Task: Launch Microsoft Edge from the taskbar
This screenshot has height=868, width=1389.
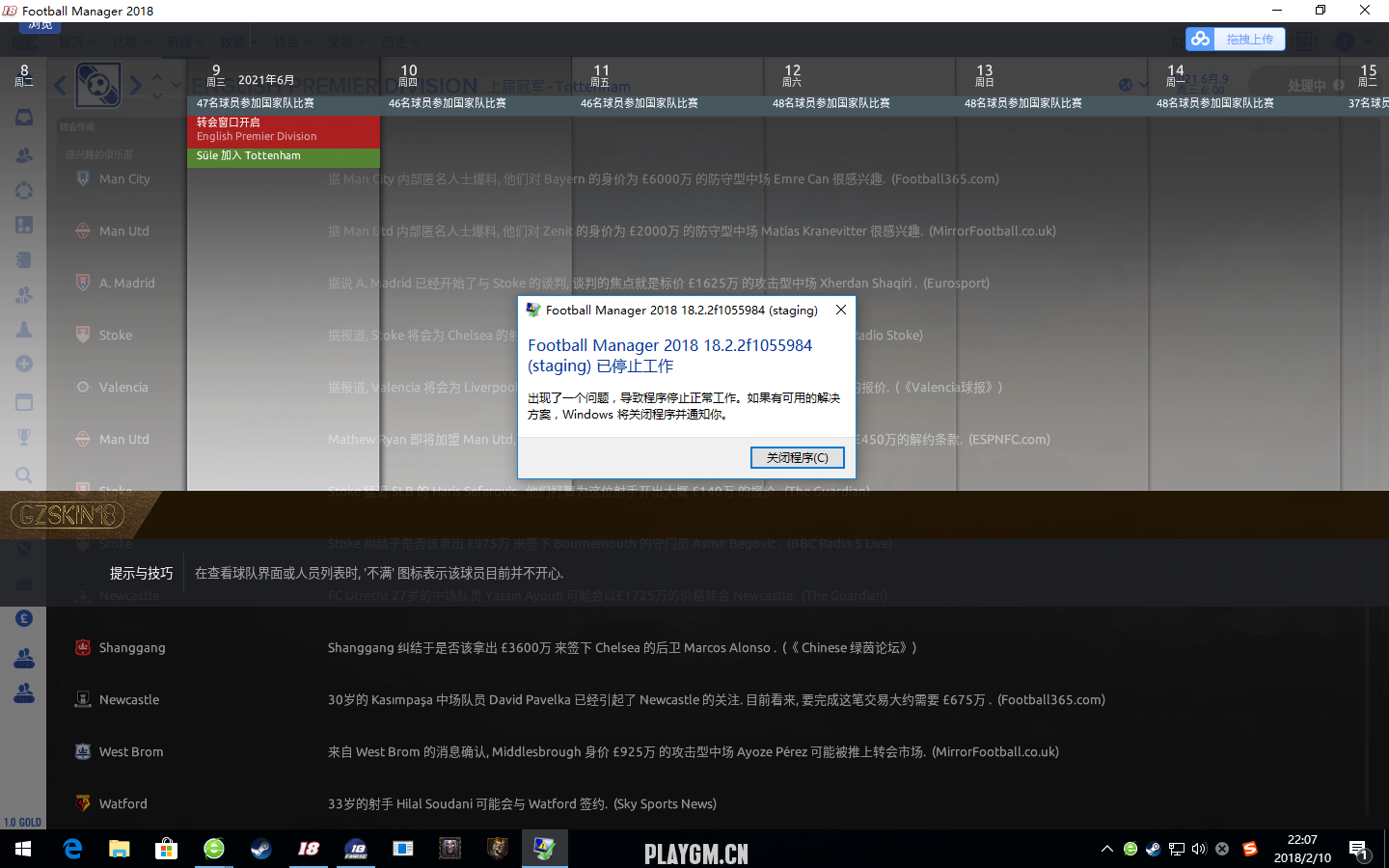Action: click(x=72, y=849)
